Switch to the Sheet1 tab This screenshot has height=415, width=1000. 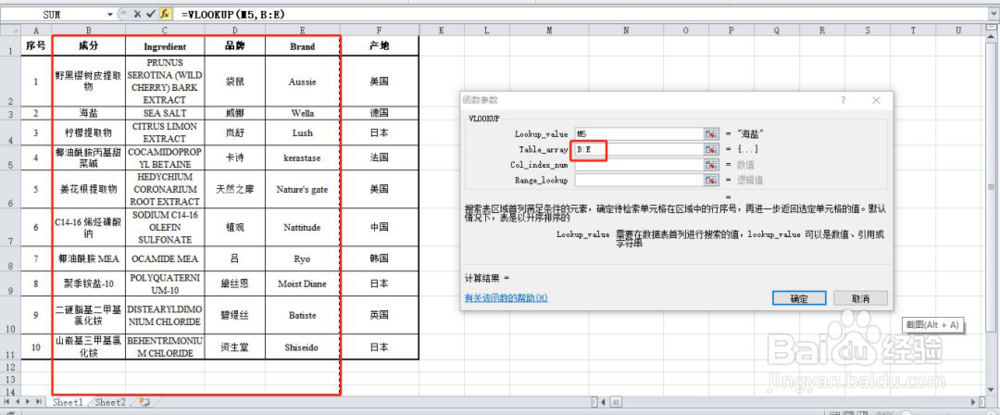(68, 402)
